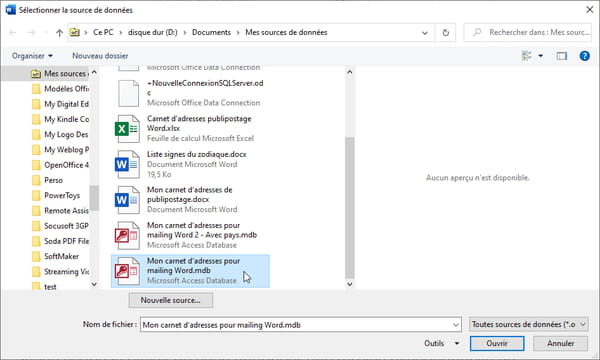Open the help question mark icon
This screenshot has height=360, width=600.
(584, 56)
